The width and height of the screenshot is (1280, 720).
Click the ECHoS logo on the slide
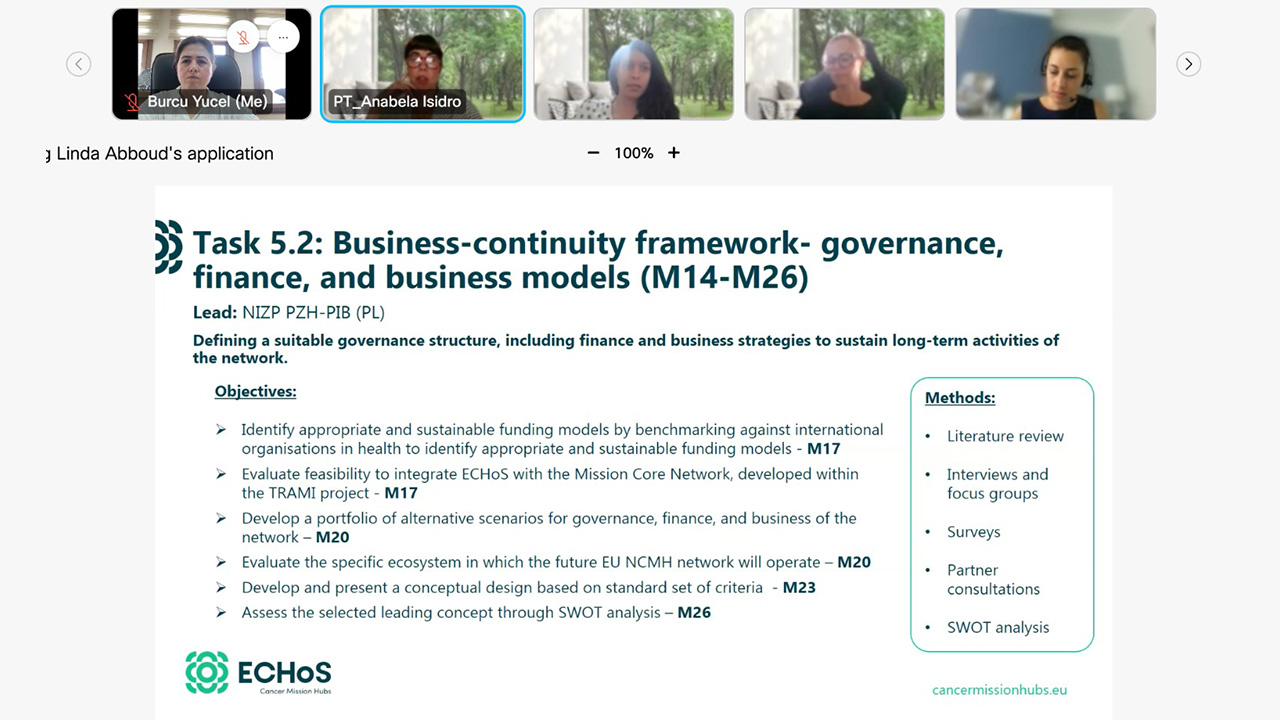tap(258, 673)
